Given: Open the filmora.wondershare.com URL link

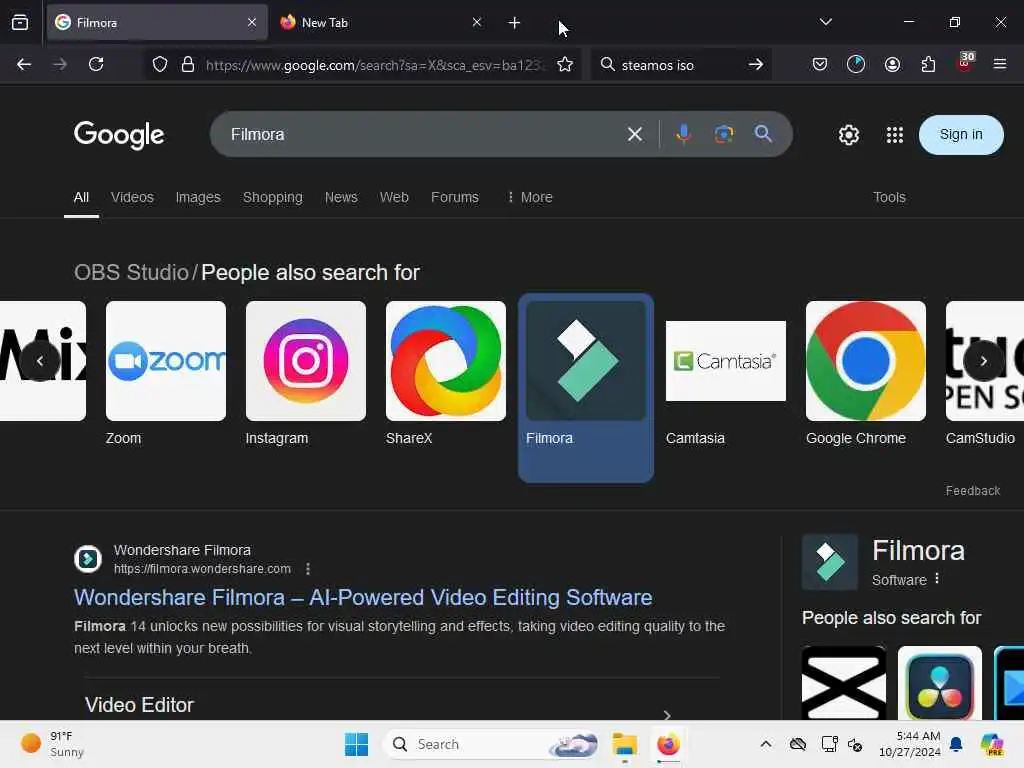Looking at the screenshot, I should click(x=202, y=569).
